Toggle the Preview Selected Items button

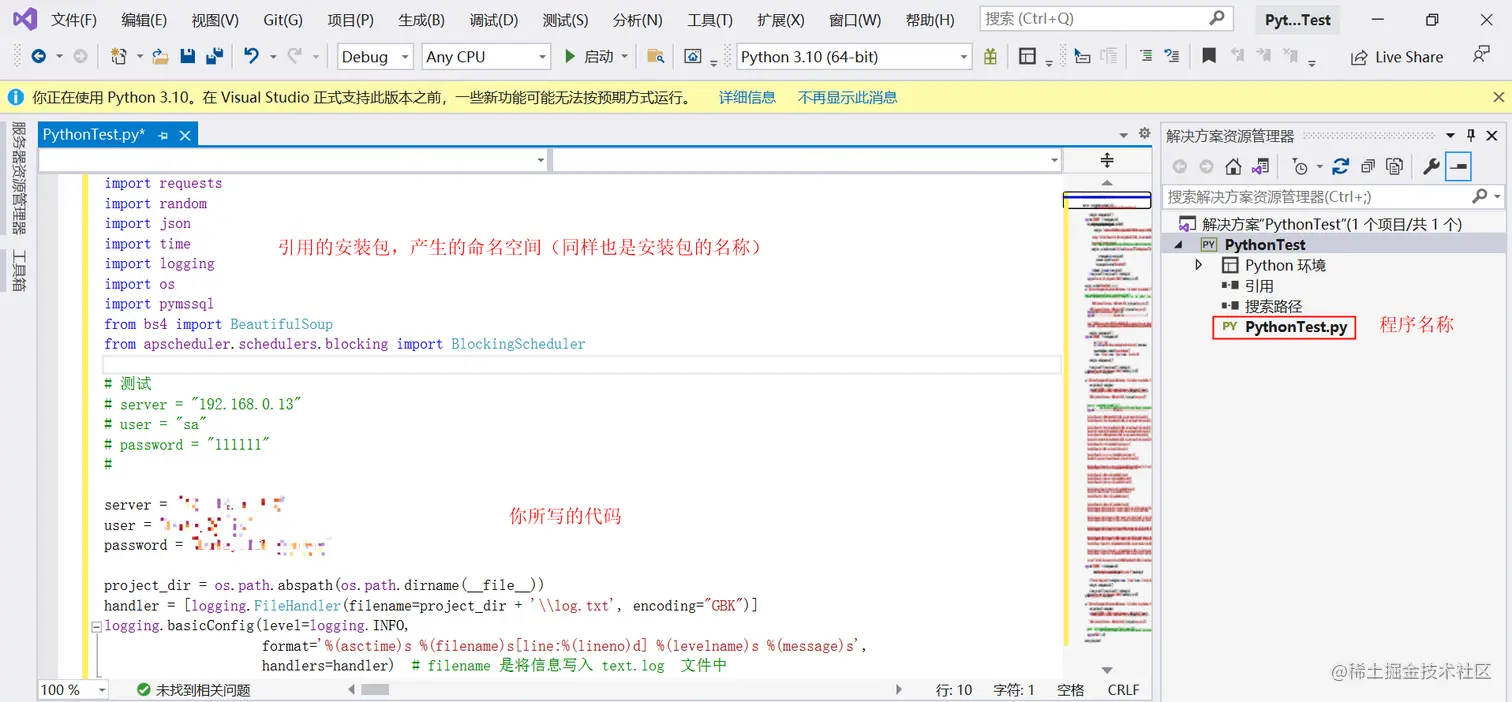point(1459,167)
